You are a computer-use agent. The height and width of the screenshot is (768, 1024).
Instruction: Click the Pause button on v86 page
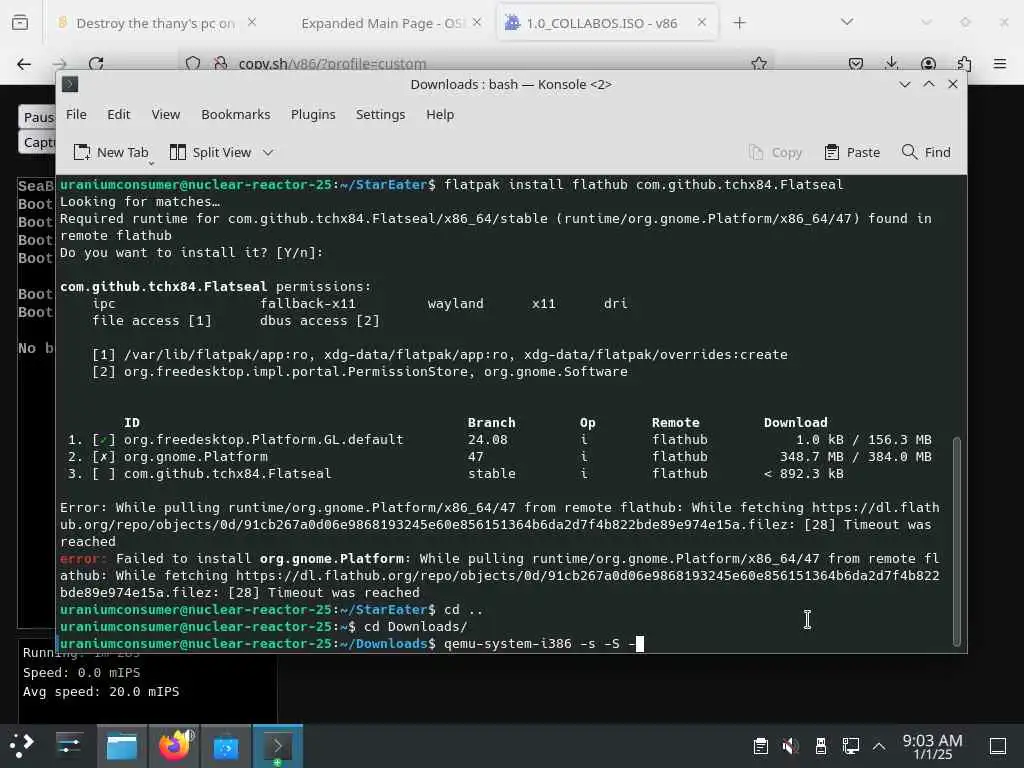(x=38, y=117)
